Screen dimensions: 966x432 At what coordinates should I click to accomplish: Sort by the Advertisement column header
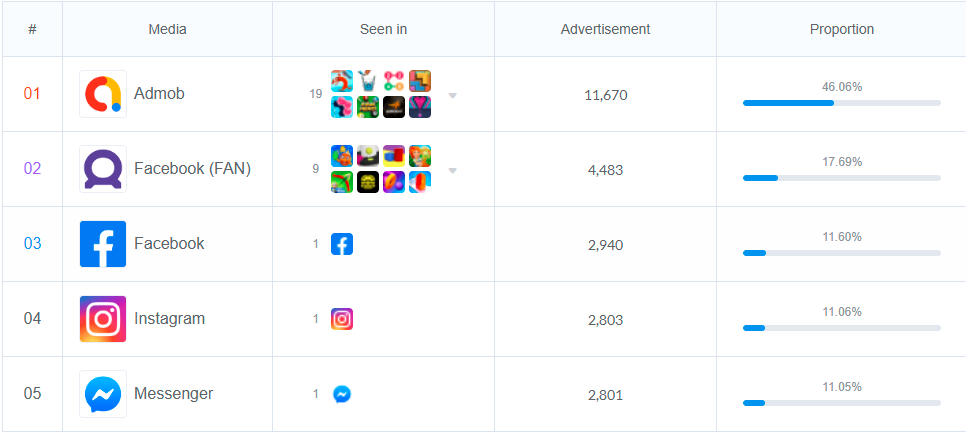[x=605, y=29]
